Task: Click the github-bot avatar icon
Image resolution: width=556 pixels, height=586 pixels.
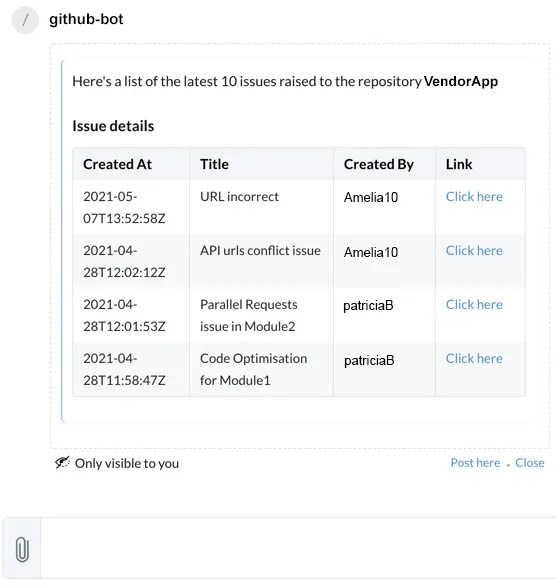Action: coord(25,20)
